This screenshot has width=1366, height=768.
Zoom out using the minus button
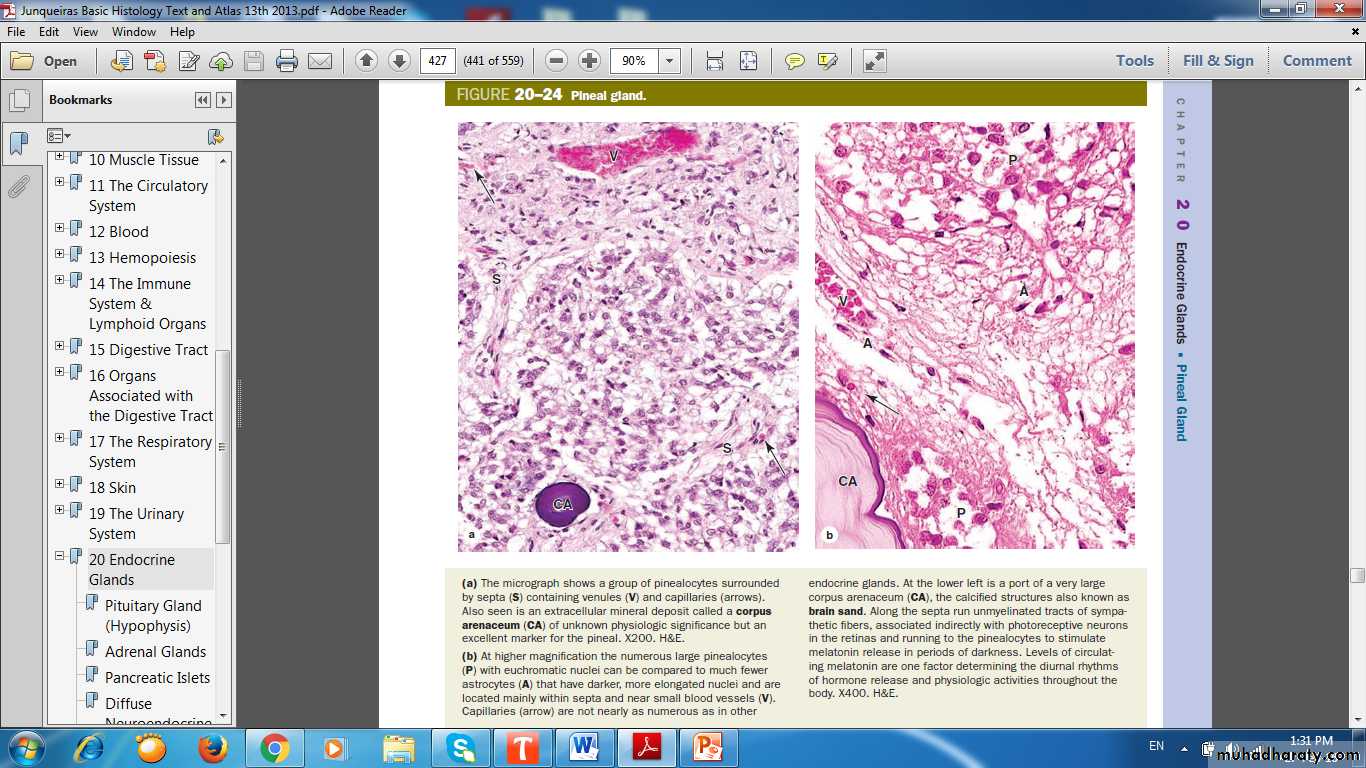[557, 61]
